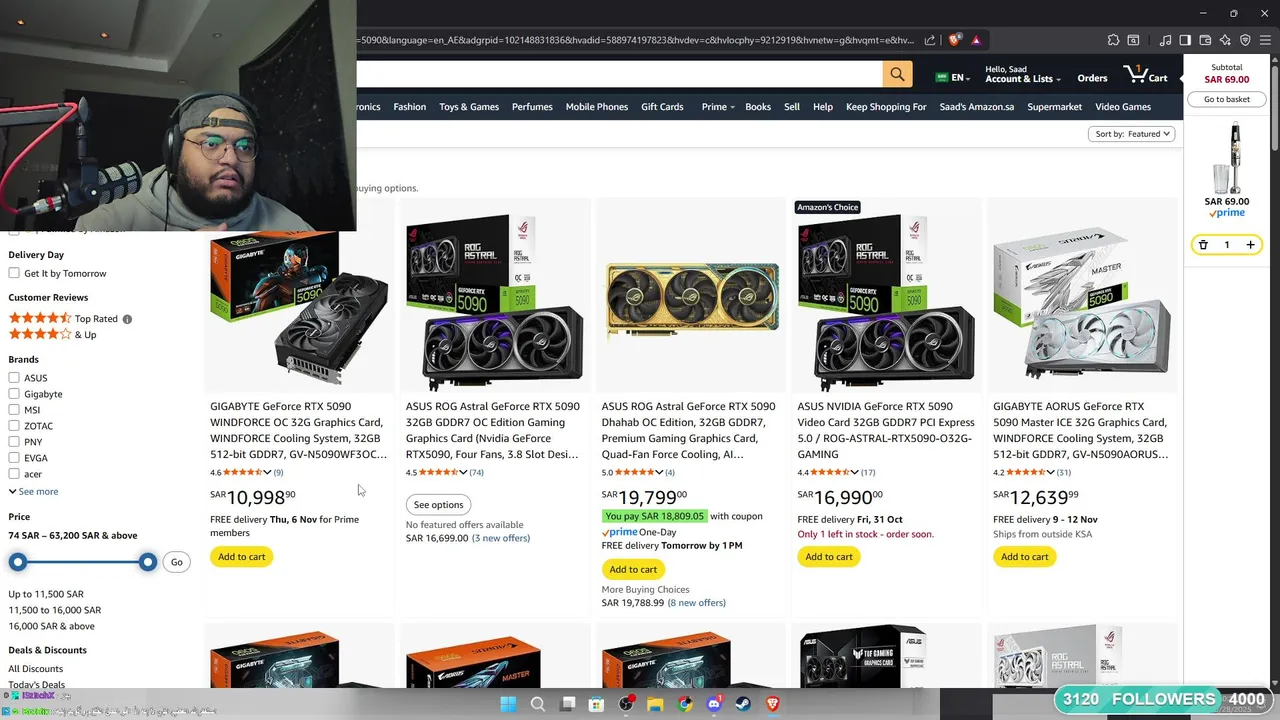Open the browser extensions puzzle icon
This screenshot has width=1280, height=720.
1113,40
